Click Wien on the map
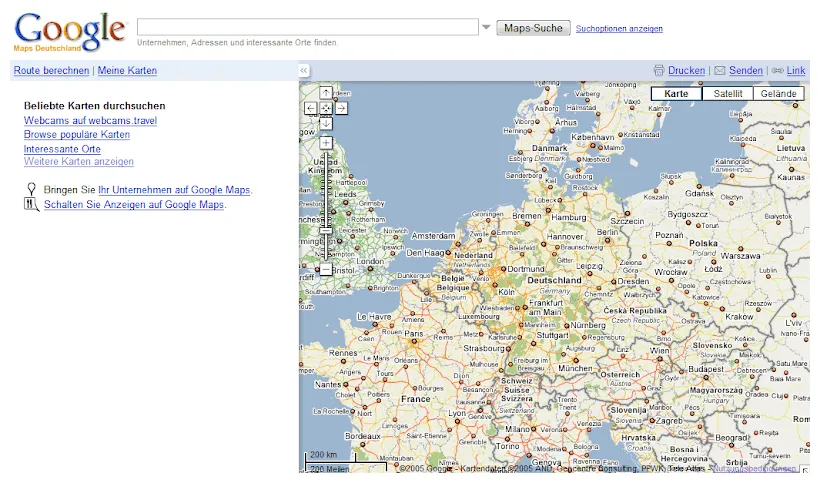The height and width of the screenshot is (483, 820). click(659, 350)
